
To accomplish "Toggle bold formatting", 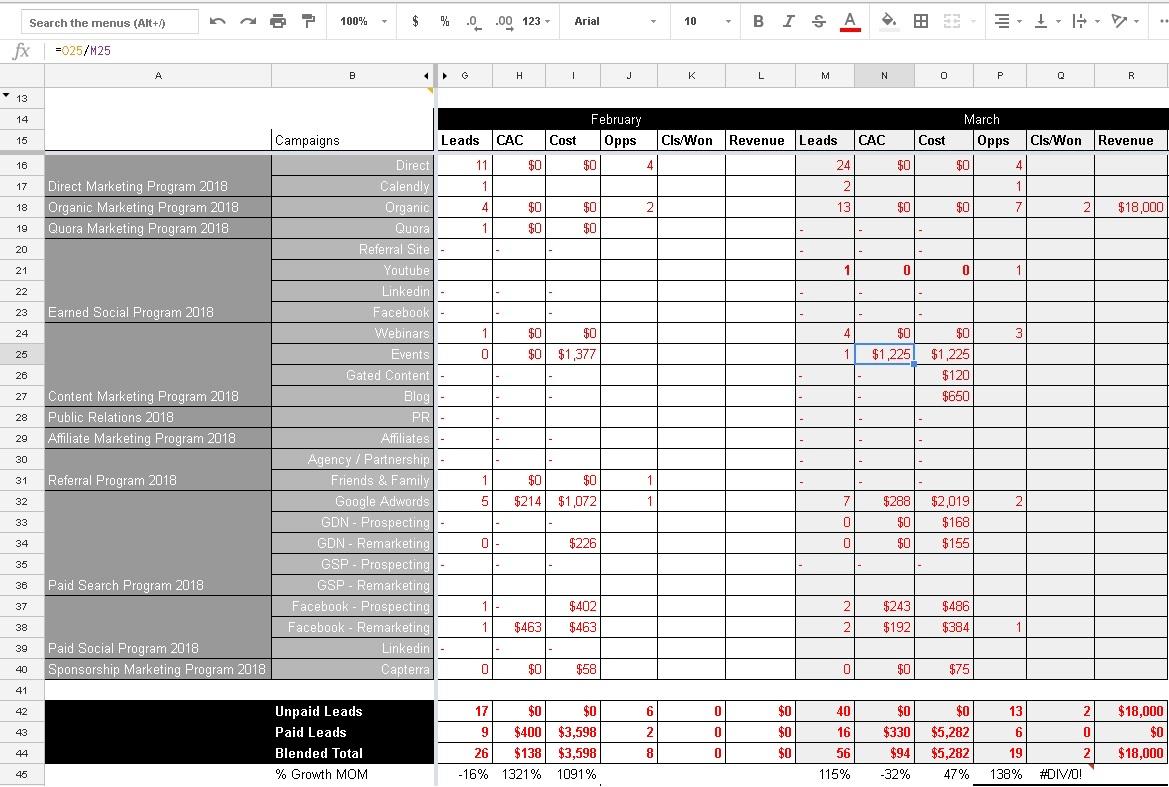I will [758, 22].
